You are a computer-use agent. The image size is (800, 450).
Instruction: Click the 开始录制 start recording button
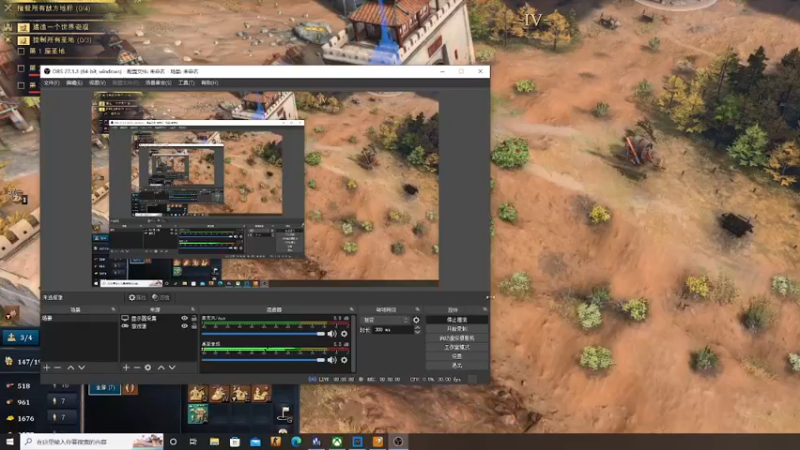(x=457, y=329)
